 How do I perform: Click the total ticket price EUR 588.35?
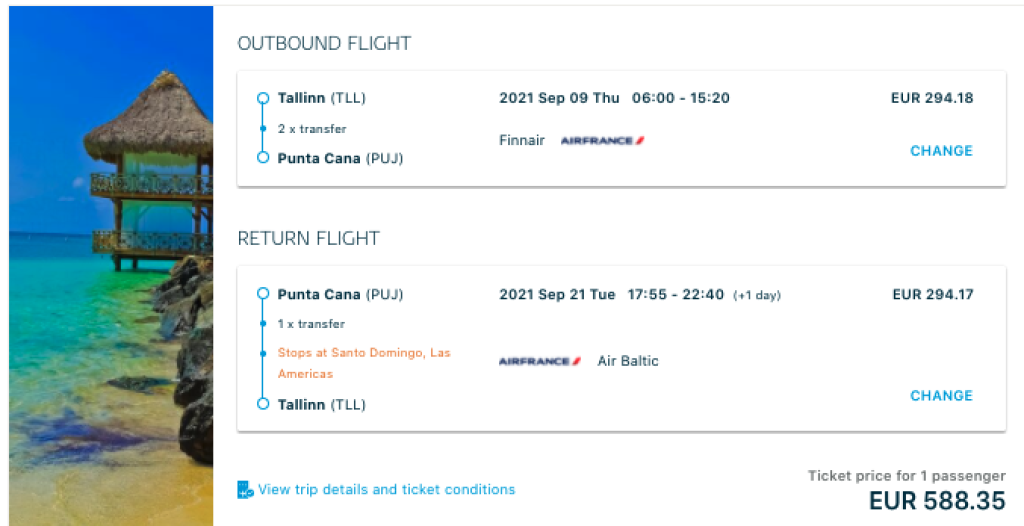937,500
